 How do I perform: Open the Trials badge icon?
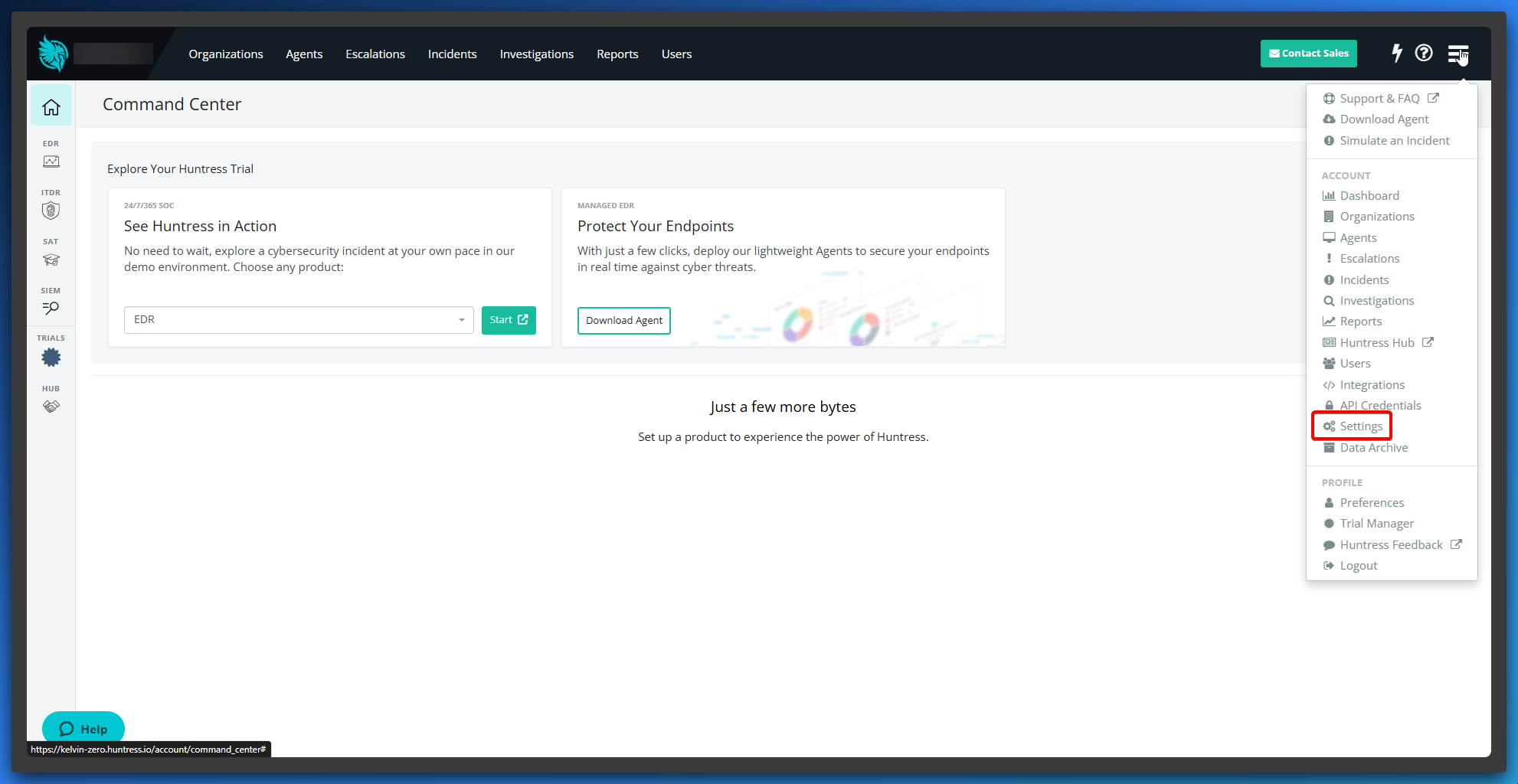(x=51, y=358)
